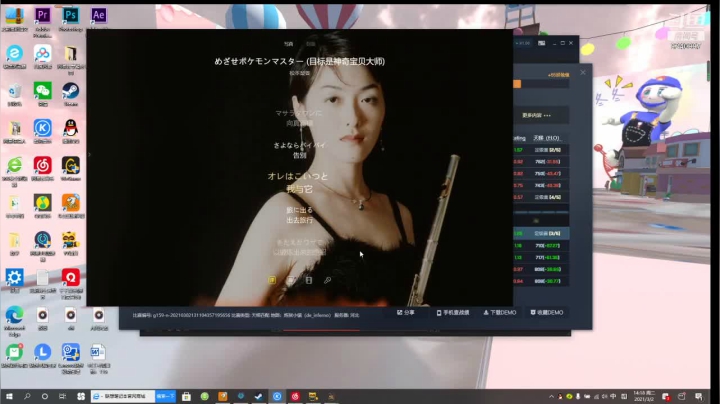Viewport: 720px width, 404px height.
Task: Open the notification center icon
Action: (x=698, y=396)
